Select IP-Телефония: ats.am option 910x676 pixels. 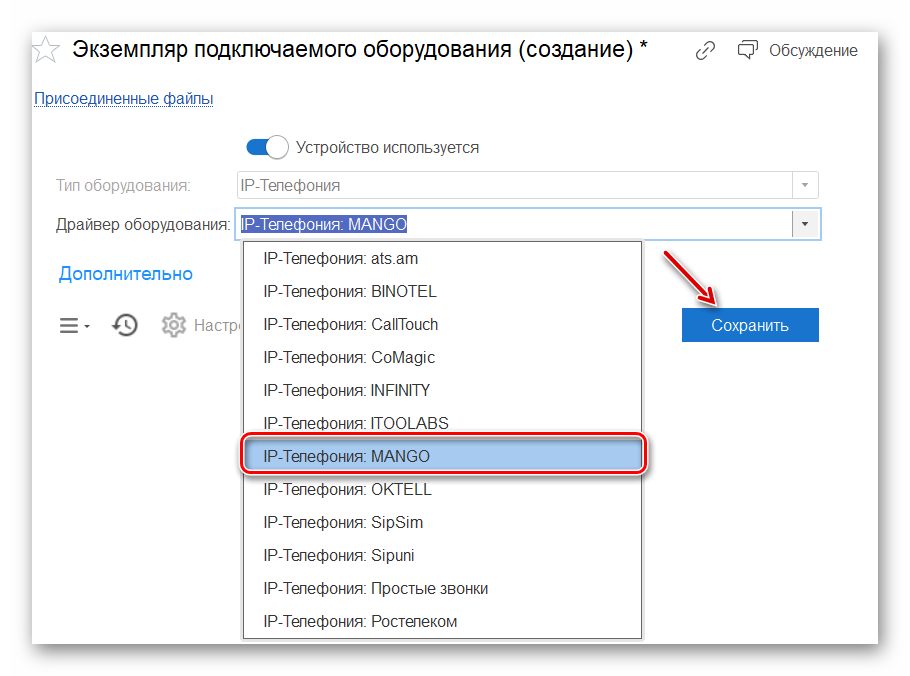click(442, 259)
